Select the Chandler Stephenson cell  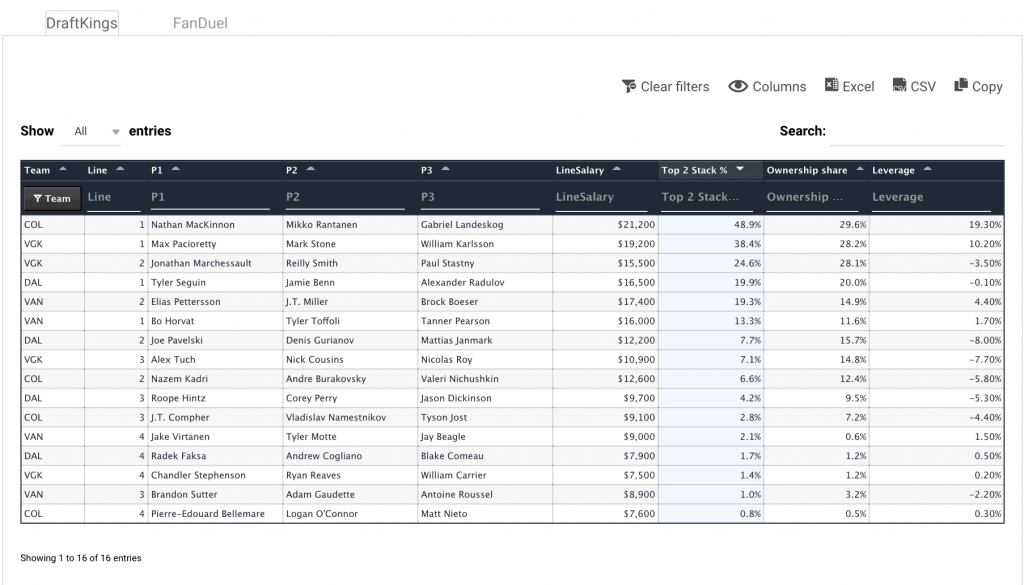pyautogui.click(x=215, y=475)
